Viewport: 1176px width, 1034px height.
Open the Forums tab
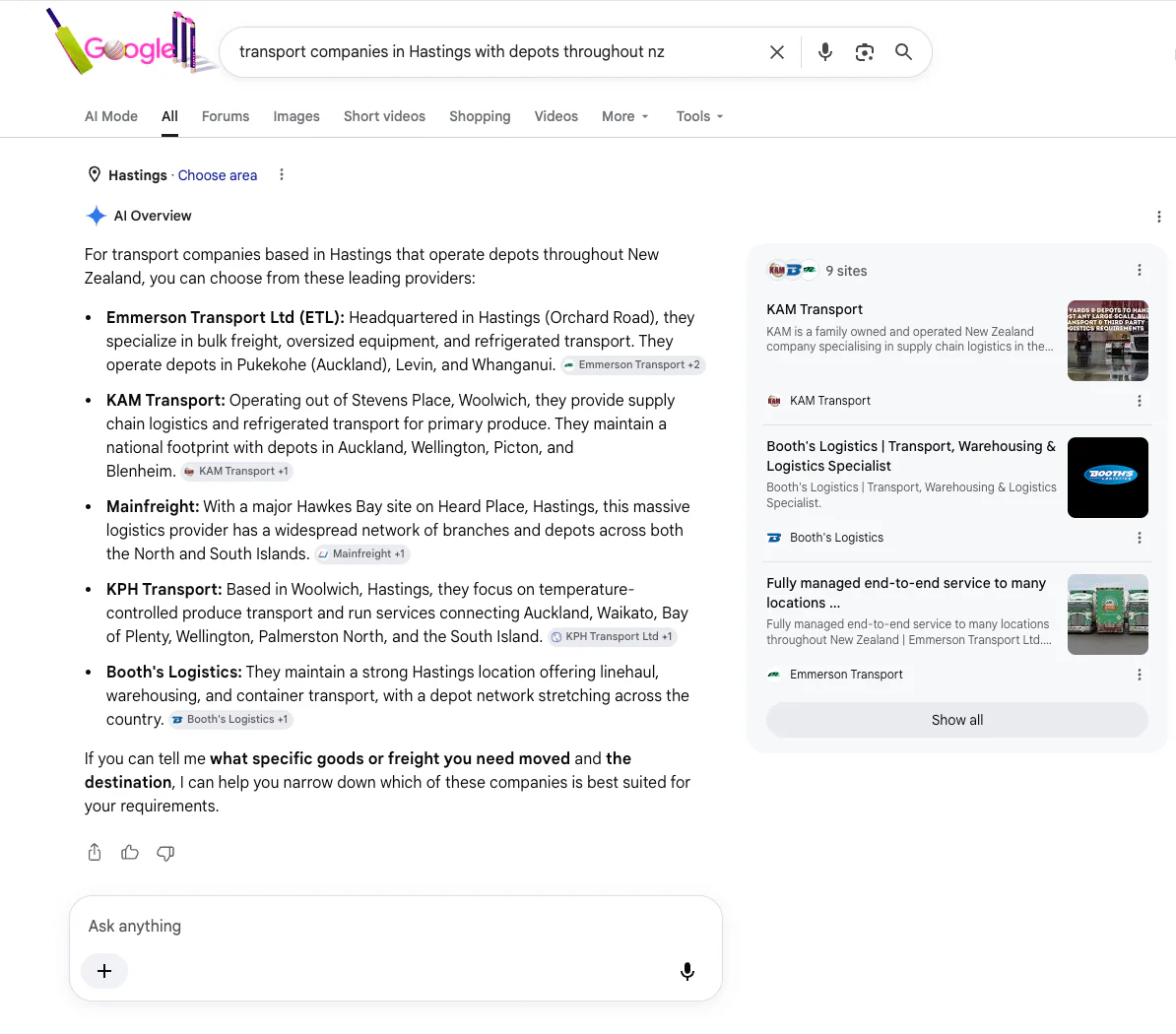225,116
